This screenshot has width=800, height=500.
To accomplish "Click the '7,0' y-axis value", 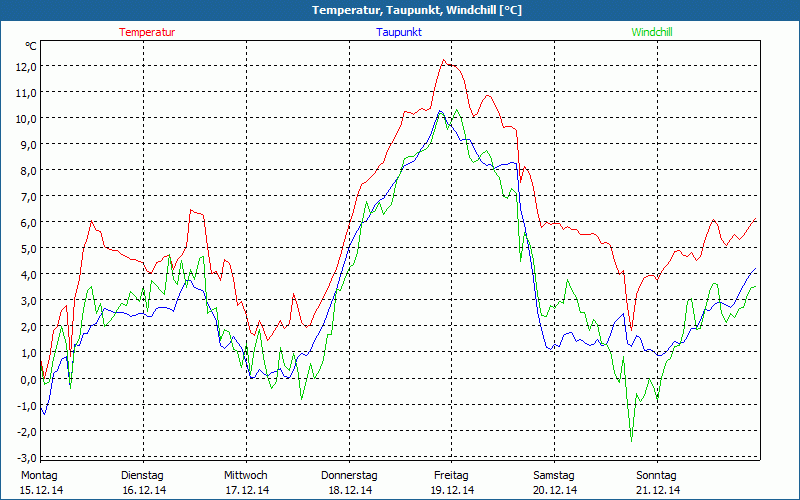I will pyautogui.click(x=29, y=196).
